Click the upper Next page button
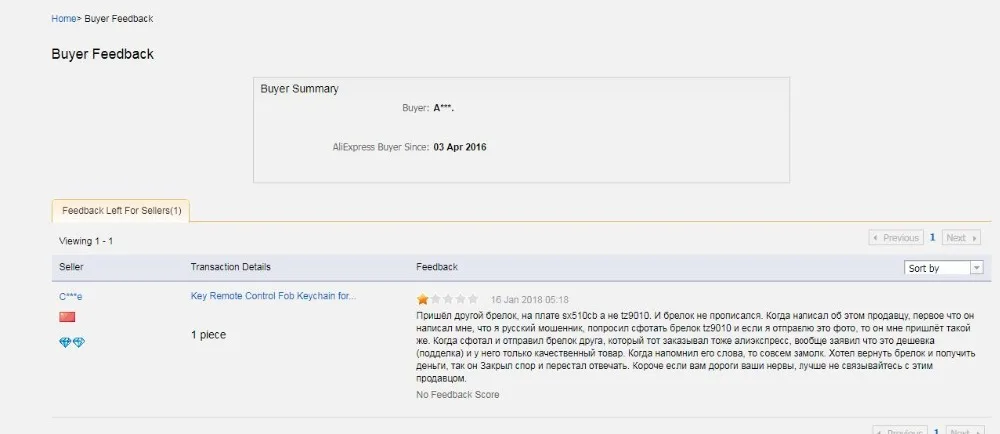 (960, 238)
